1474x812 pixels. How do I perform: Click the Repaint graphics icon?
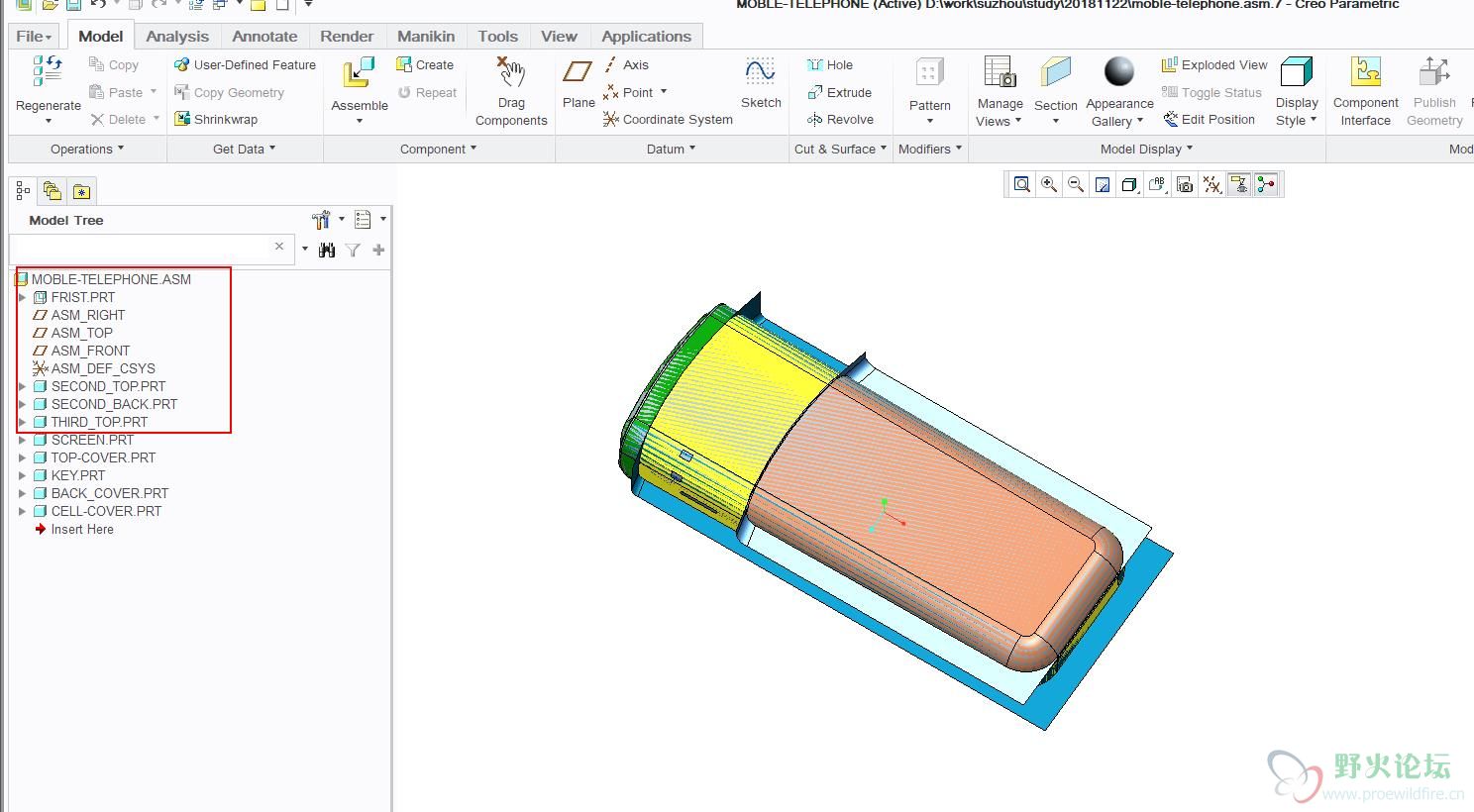pos(1103,184)
